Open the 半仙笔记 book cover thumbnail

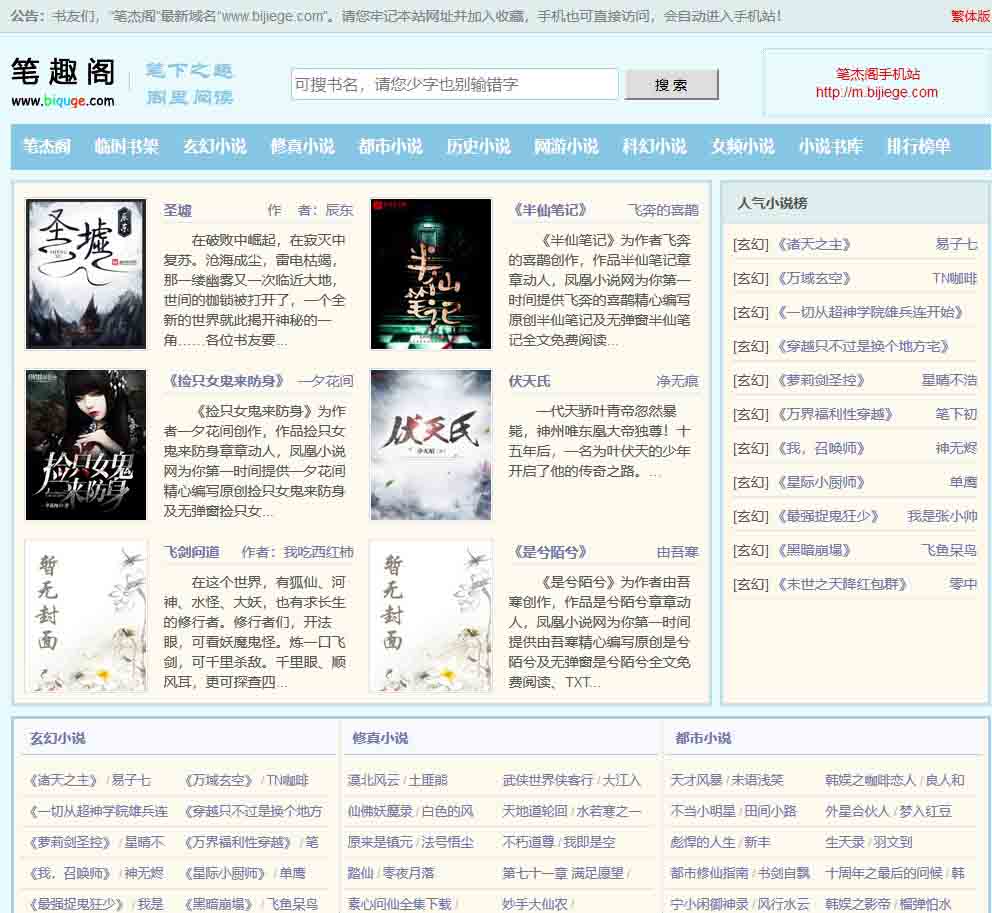pos(431,273)
